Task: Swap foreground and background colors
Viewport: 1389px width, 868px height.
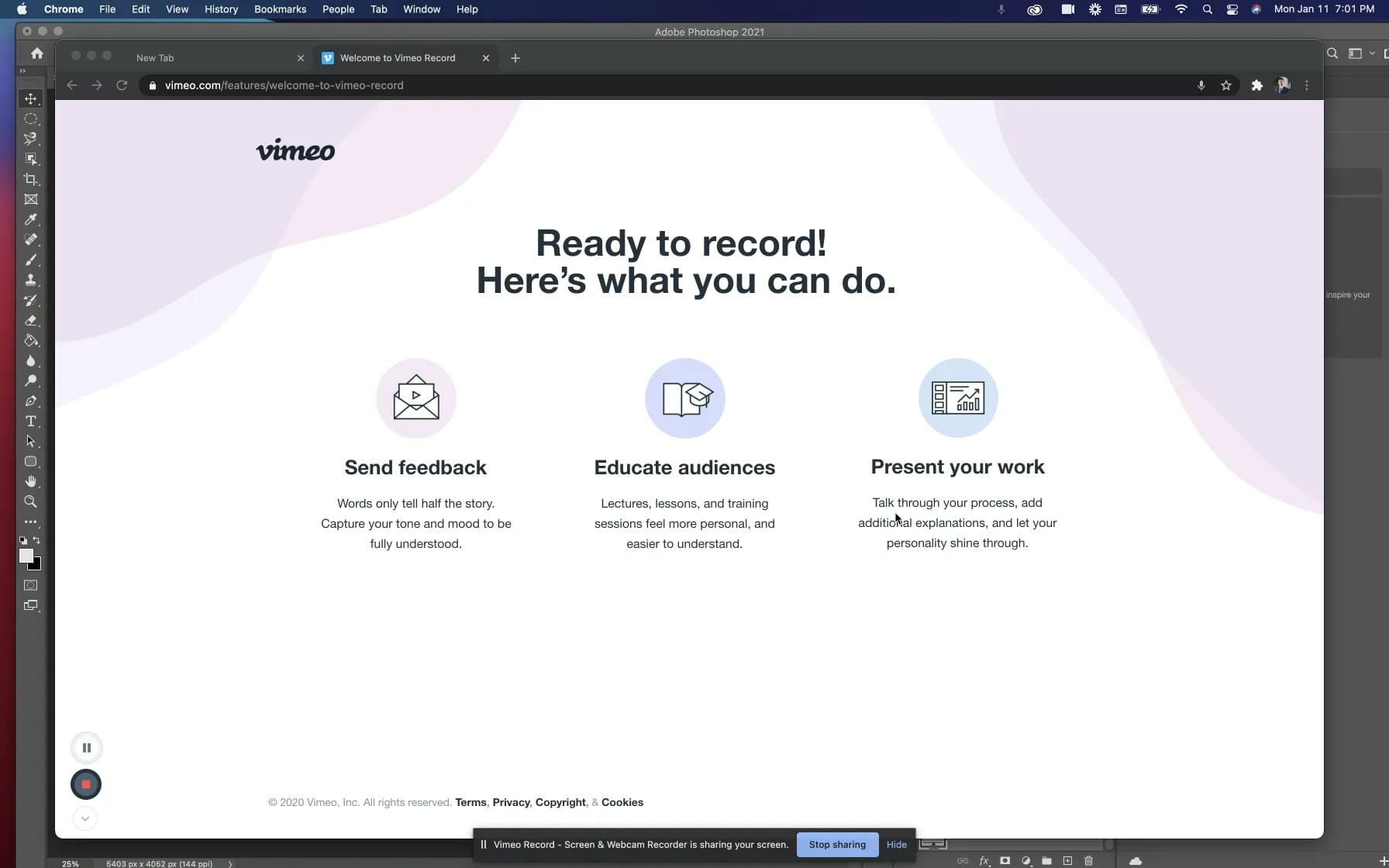Action: tap(37, 540)
